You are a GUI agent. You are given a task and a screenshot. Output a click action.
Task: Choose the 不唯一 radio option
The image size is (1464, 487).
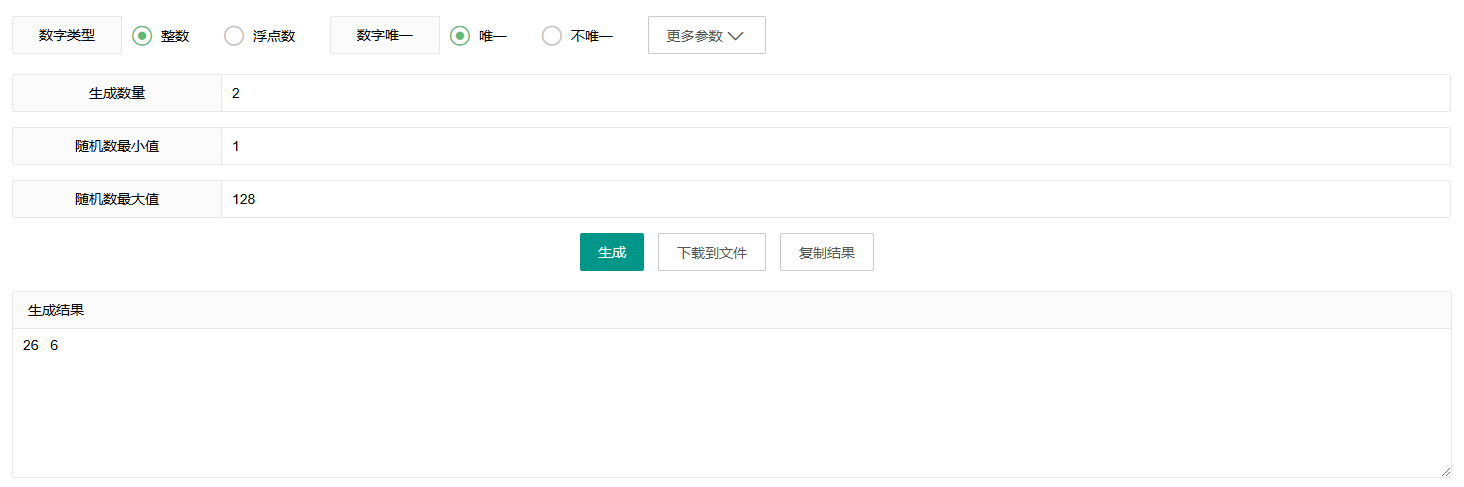(552, 36)
